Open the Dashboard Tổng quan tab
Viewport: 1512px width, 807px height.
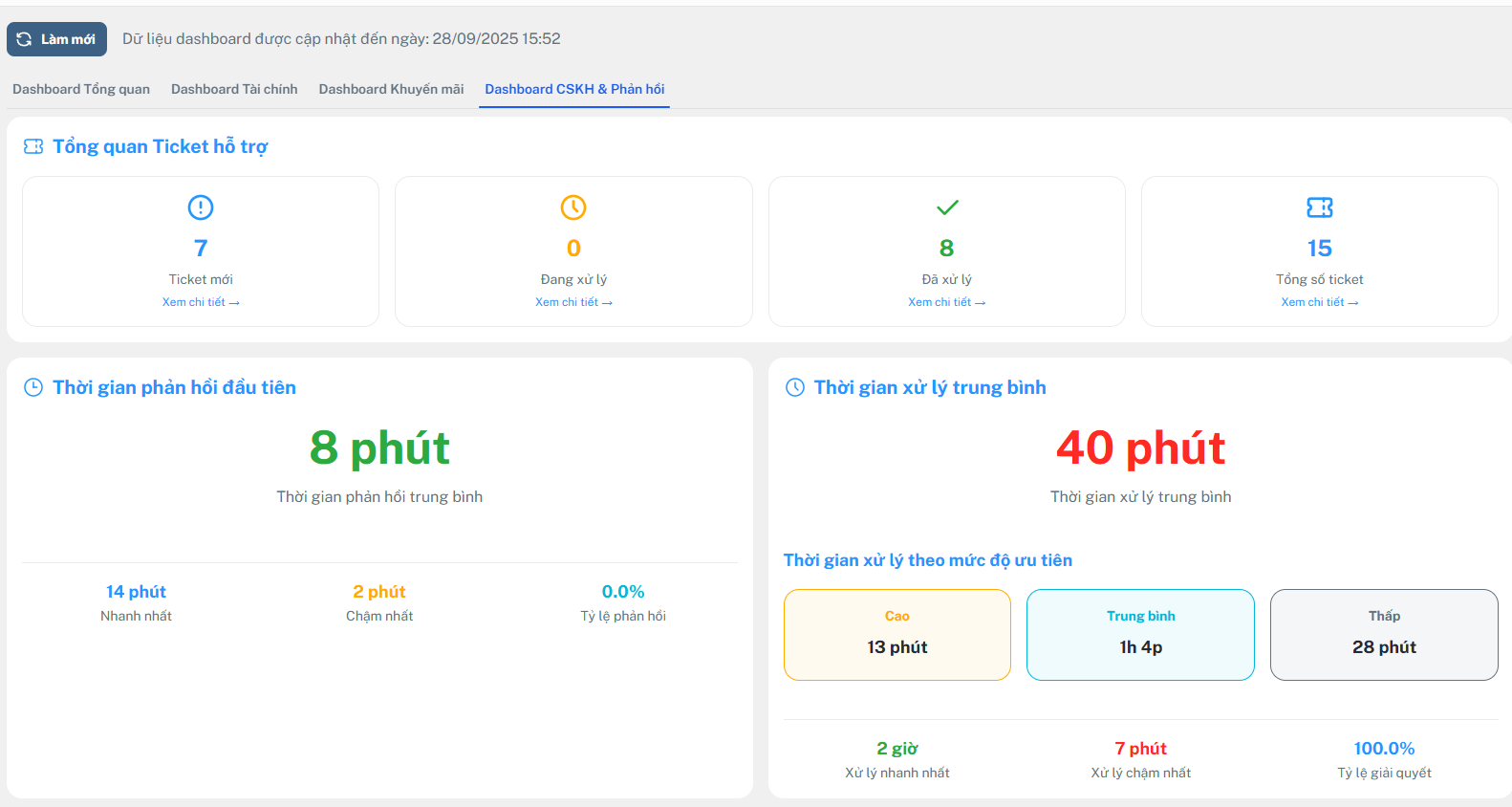[81, 89]
